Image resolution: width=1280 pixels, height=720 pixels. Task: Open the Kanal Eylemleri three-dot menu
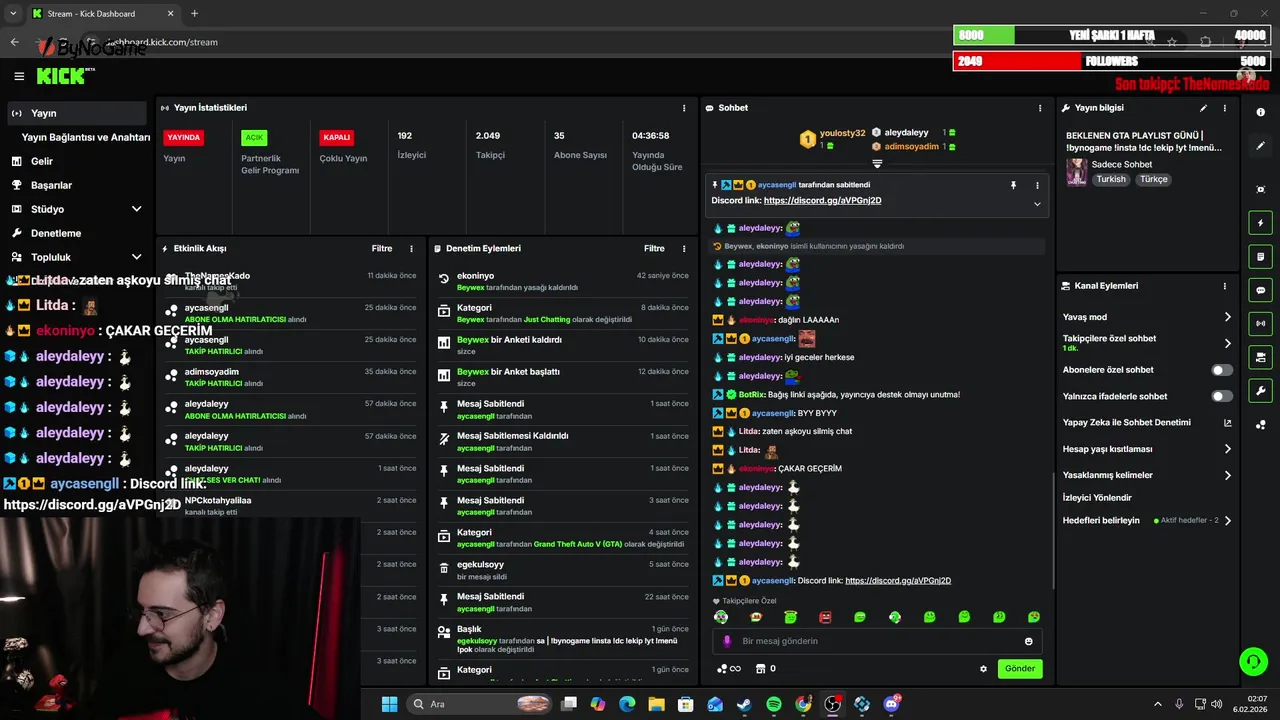pos(1224,286)
